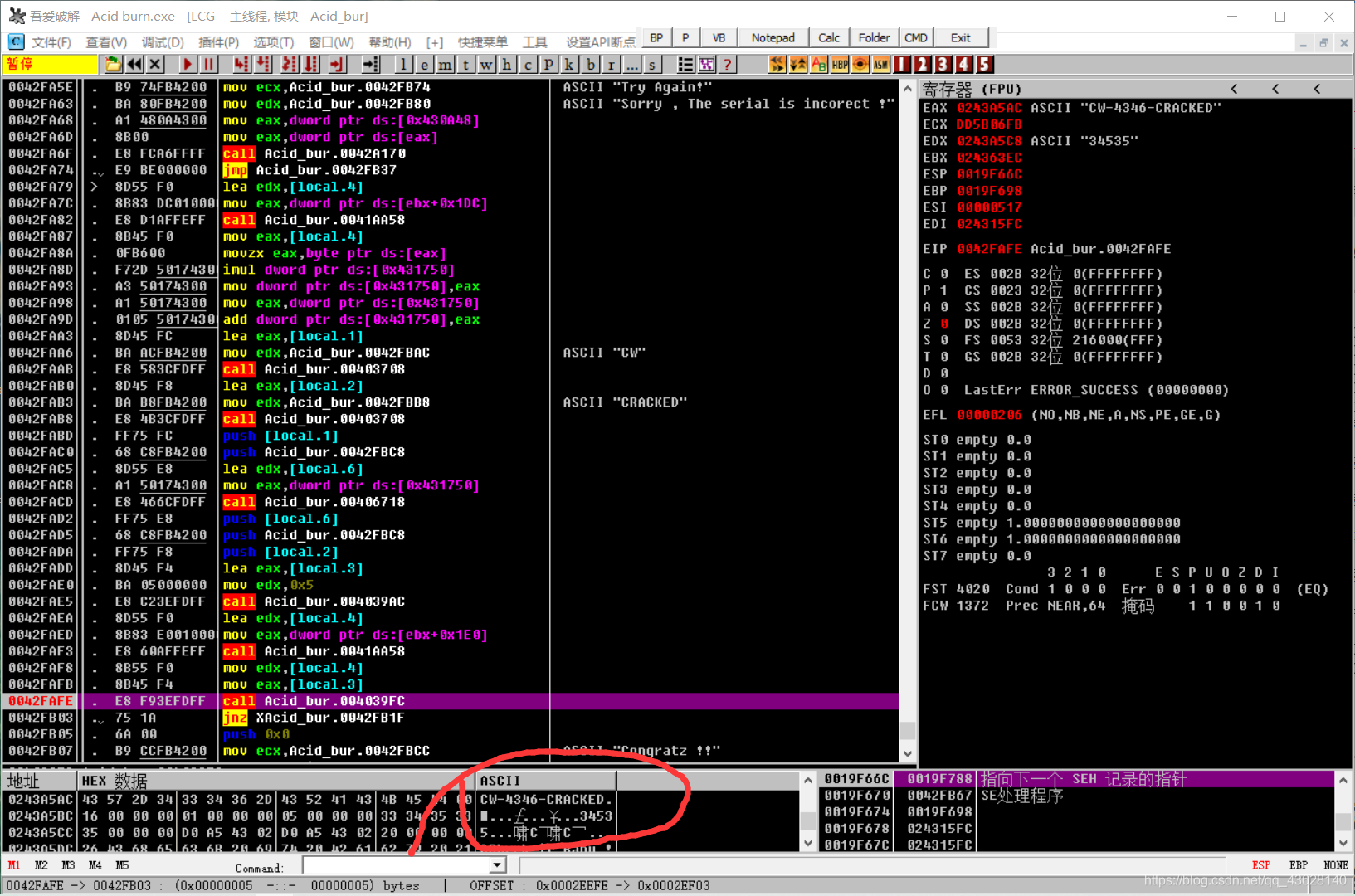Click the VB button
1355x896 pixels.
[x=719, y=38]
